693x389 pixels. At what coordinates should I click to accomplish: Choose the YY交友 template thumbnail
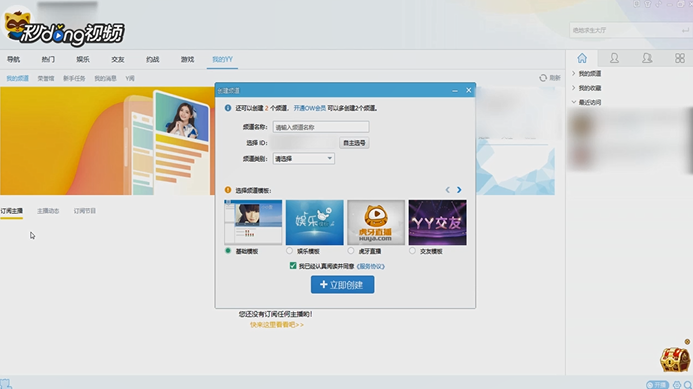pos(438,222)
